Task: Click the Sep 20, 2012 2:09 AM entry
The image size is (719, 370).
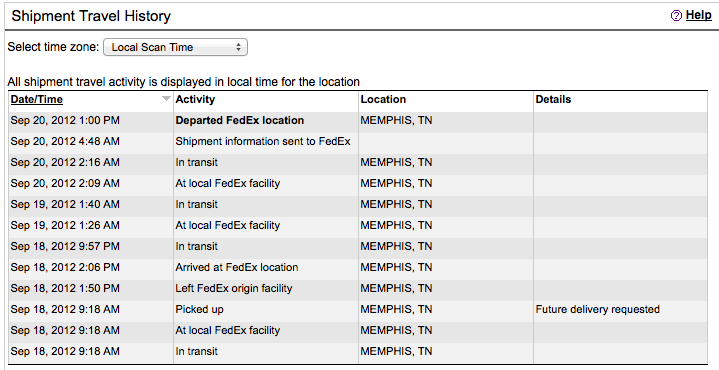Action: (x=65, y=183)
